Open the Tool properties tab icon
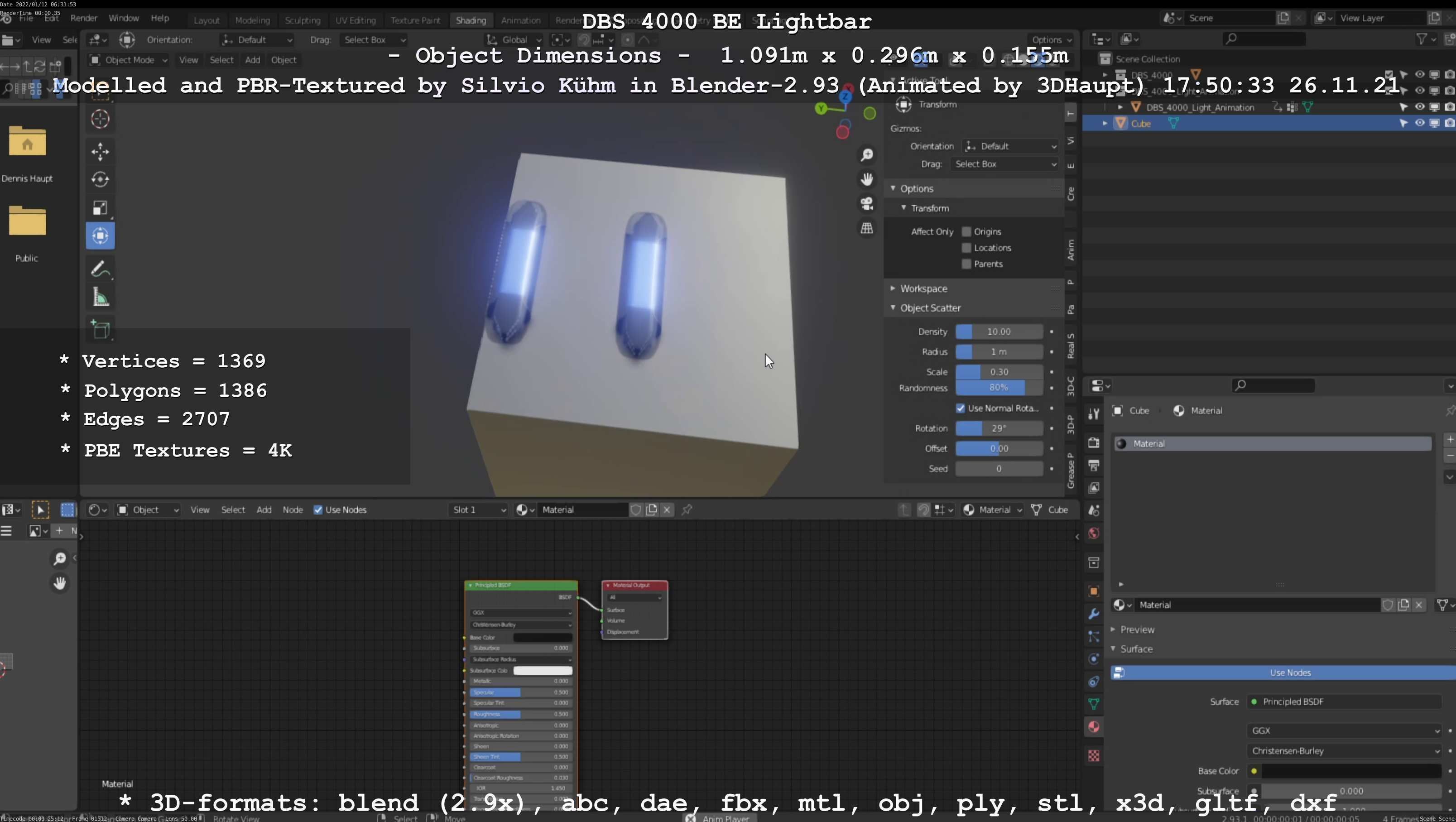This screenshot has height=822, width=1456. (x=1094, y=414)
